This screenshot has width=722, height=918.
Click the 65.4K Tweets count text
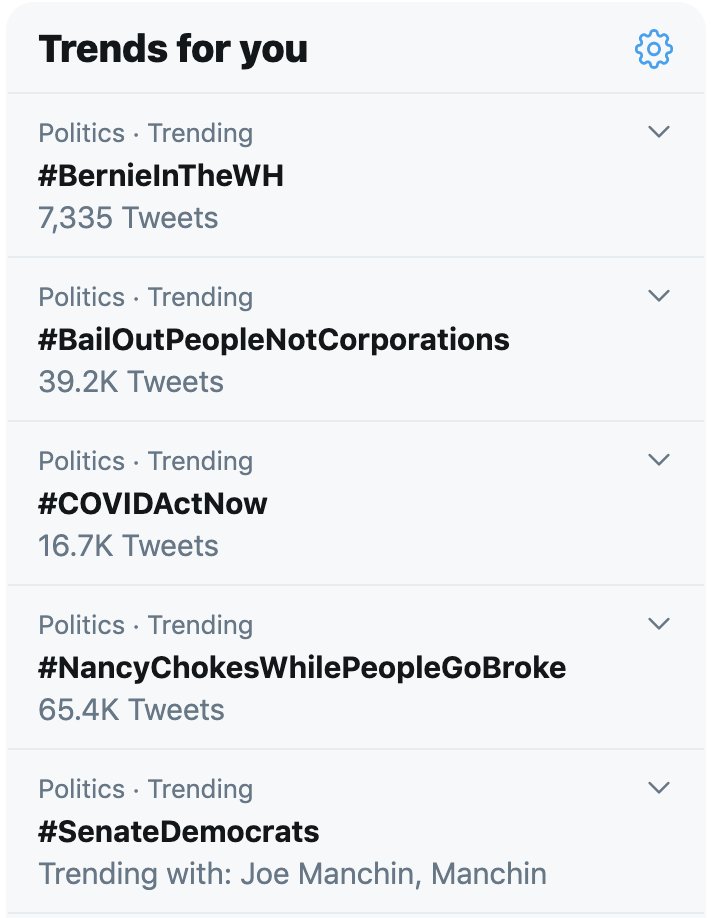[x=131, y=710]
